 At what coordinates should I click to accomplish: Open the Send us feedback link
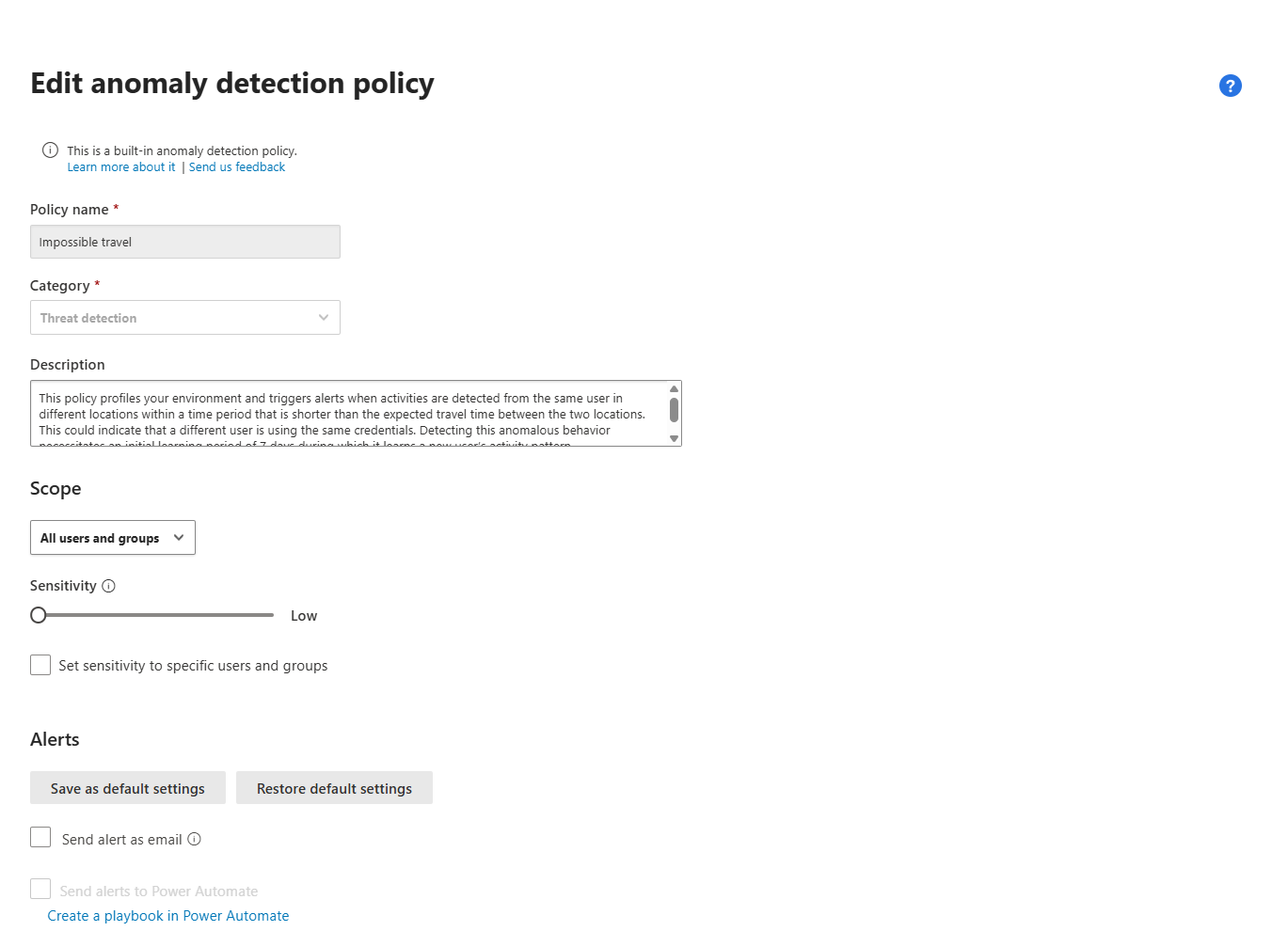[237, 167]
